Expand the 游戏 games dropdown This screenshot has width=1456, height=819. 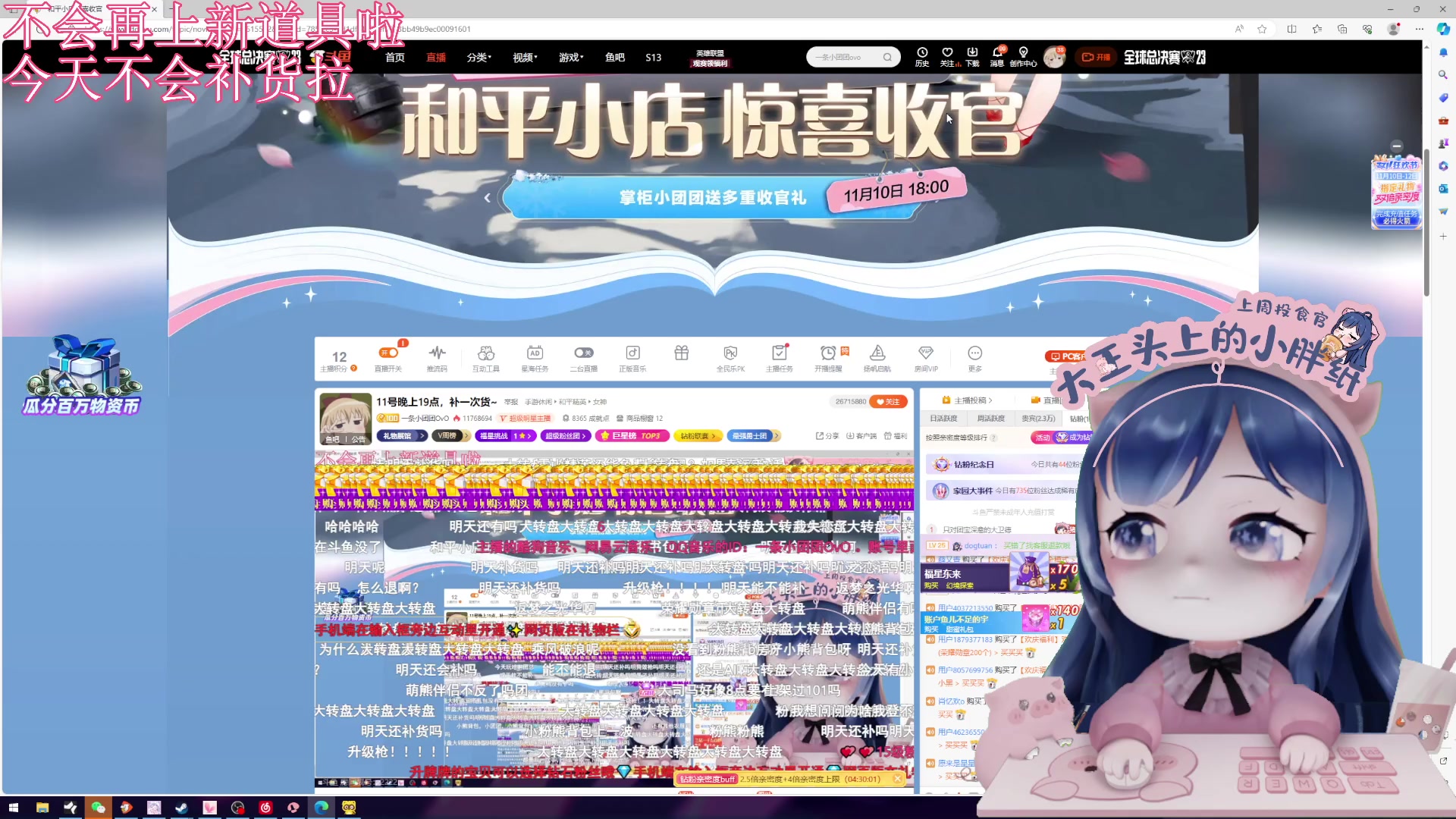[x=571, y=57]
